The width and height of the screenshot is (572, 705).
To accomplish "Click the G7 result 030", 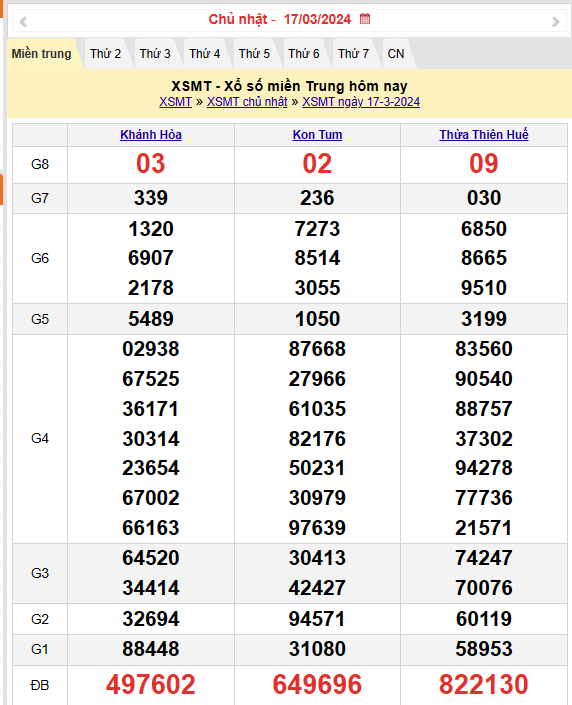I will click(483, 198).
